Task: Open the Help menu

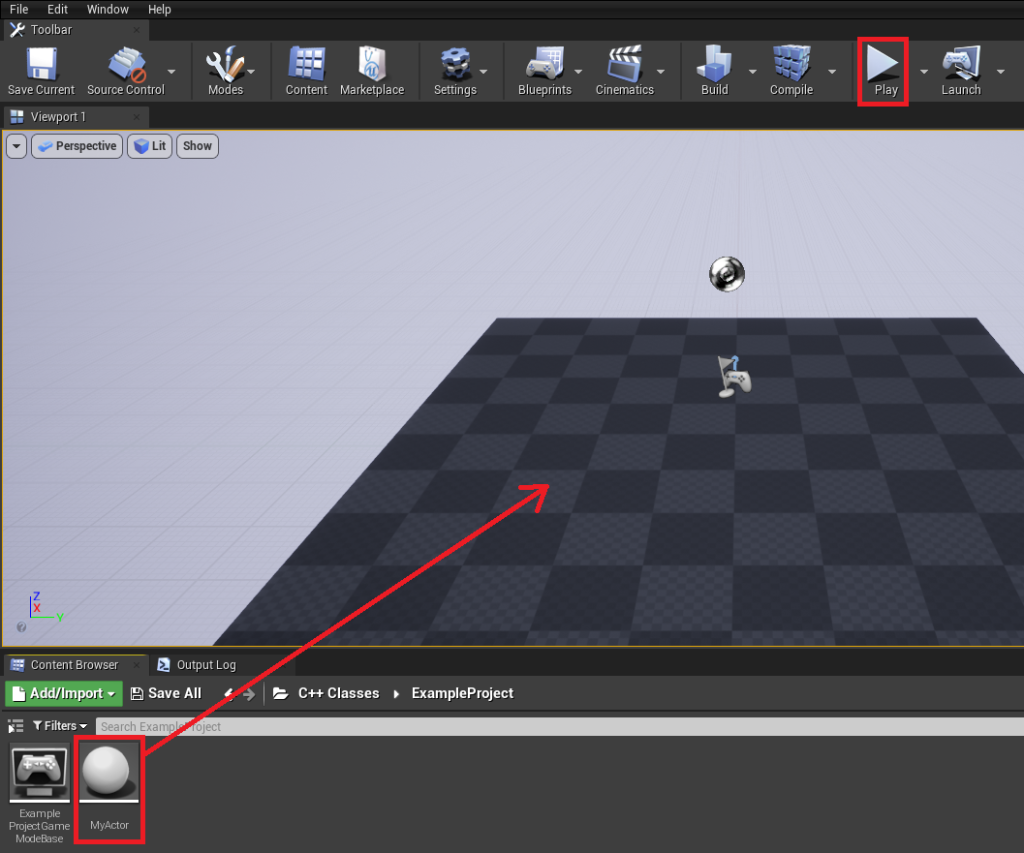Action: [159, 9]
